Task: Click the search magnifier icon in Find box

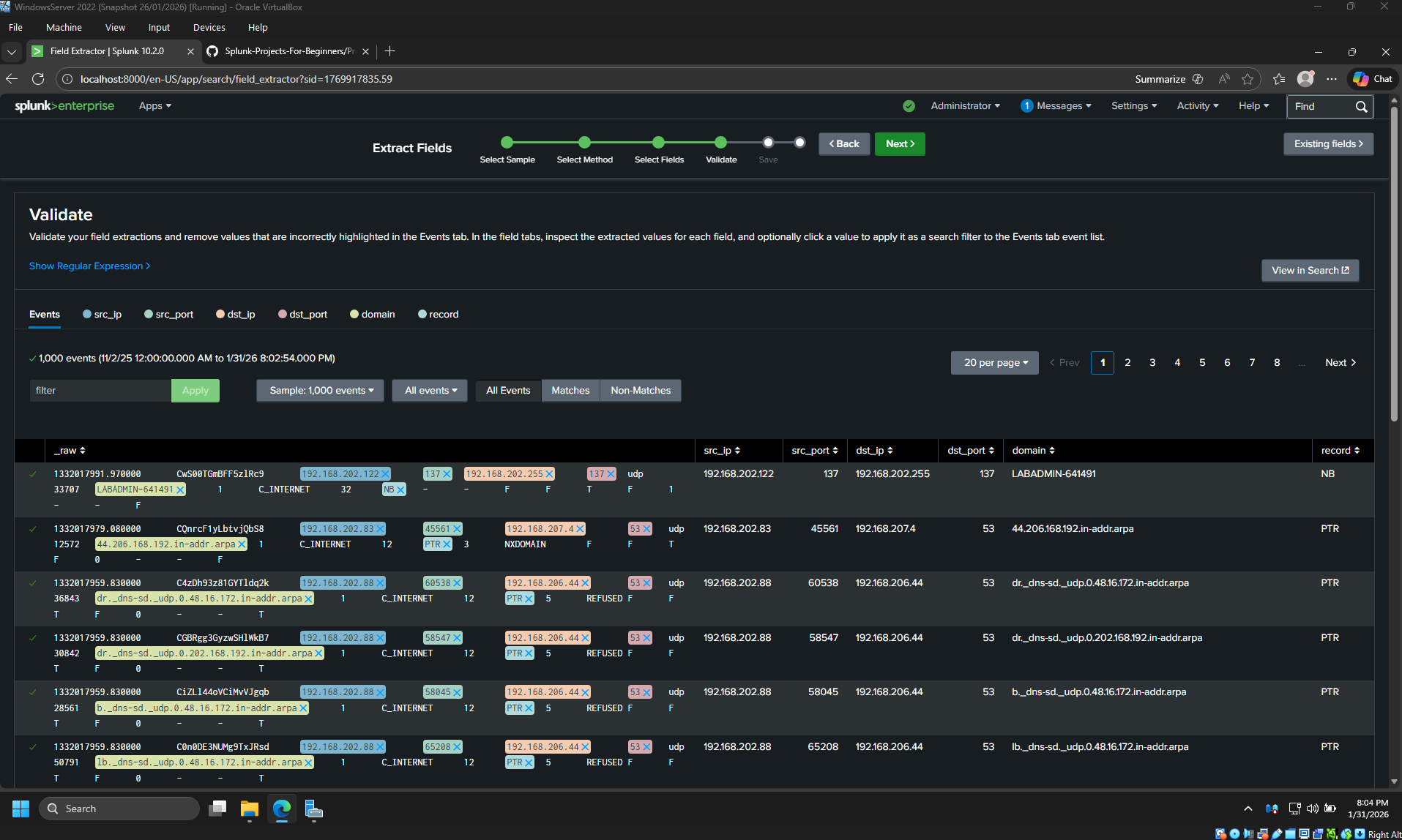Action: click(x=1361, y=107)
